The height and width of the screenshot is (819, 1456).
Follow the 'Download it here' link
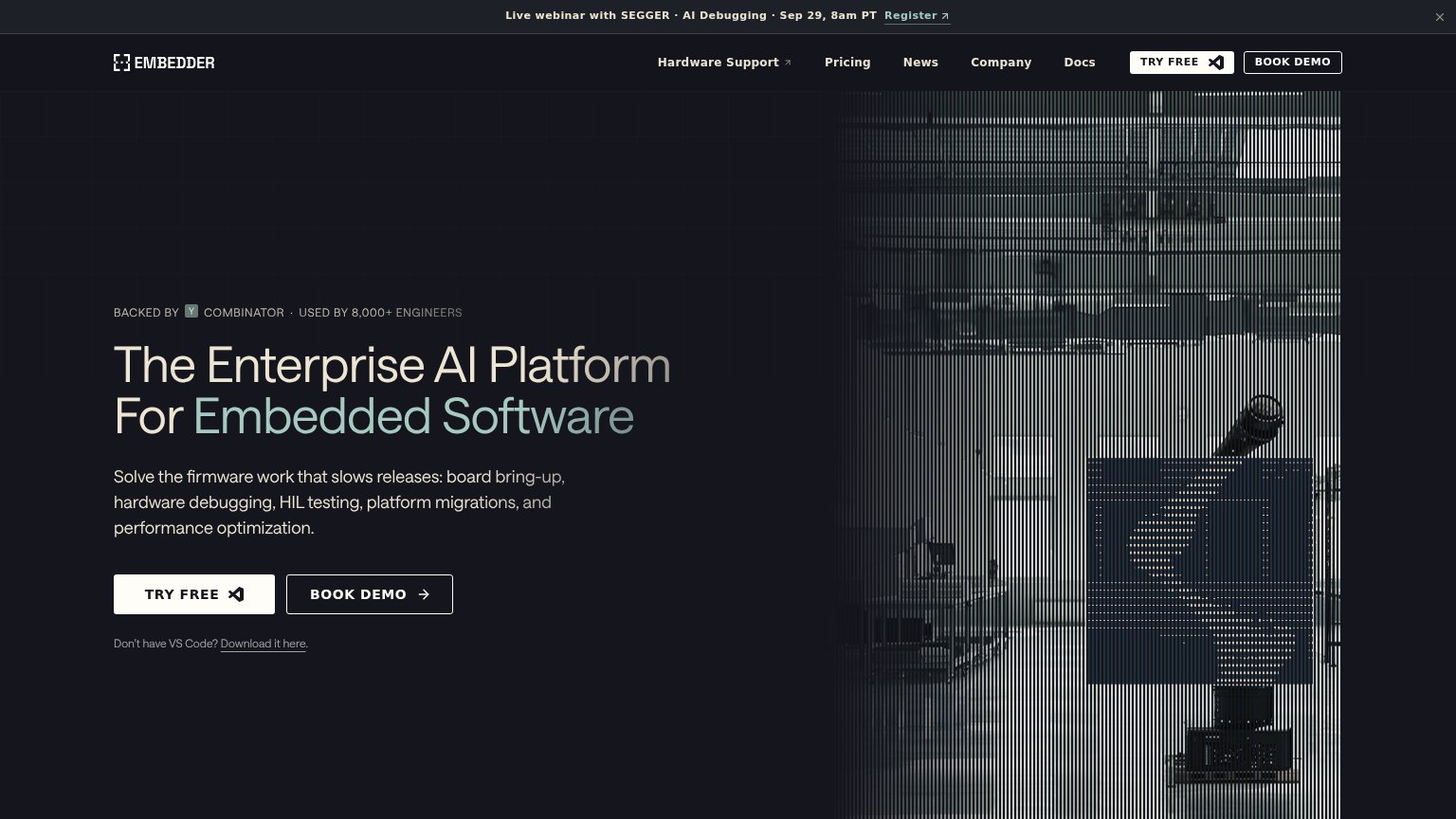[264, 644]
